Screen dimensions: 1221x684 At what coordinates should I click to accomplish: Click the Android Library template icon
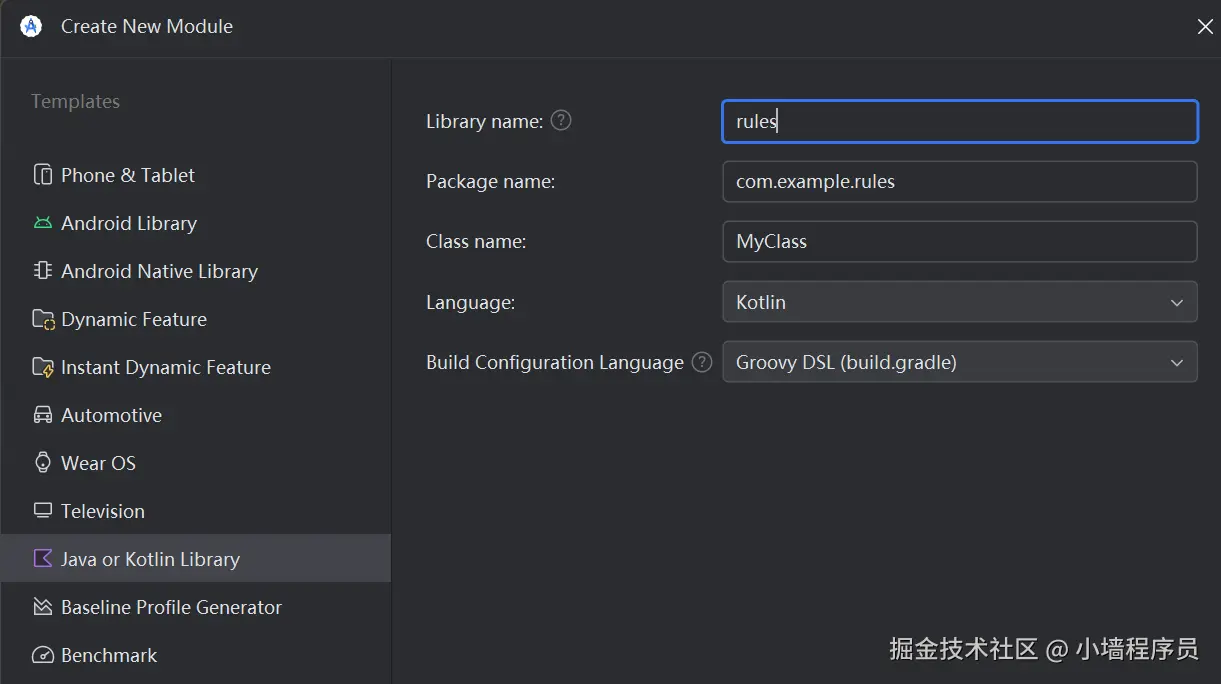43,223
